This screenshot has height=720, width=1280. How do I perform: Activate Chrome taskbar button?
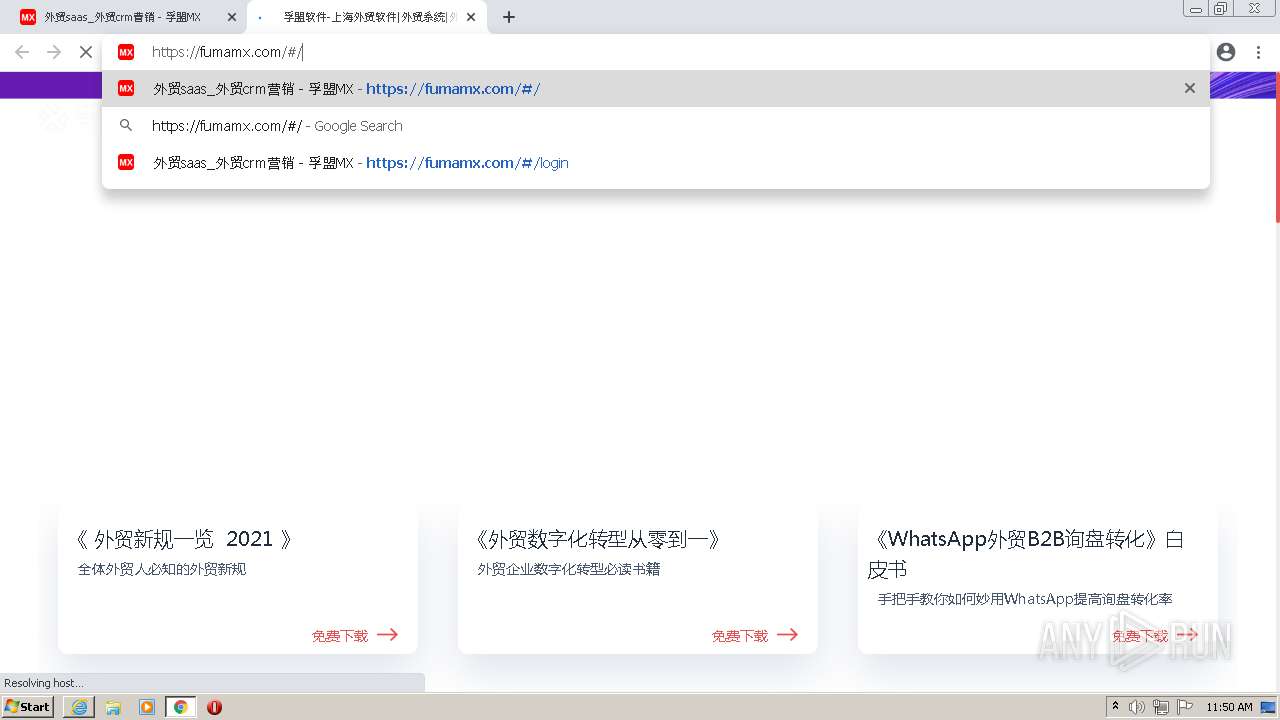(181, 707)
